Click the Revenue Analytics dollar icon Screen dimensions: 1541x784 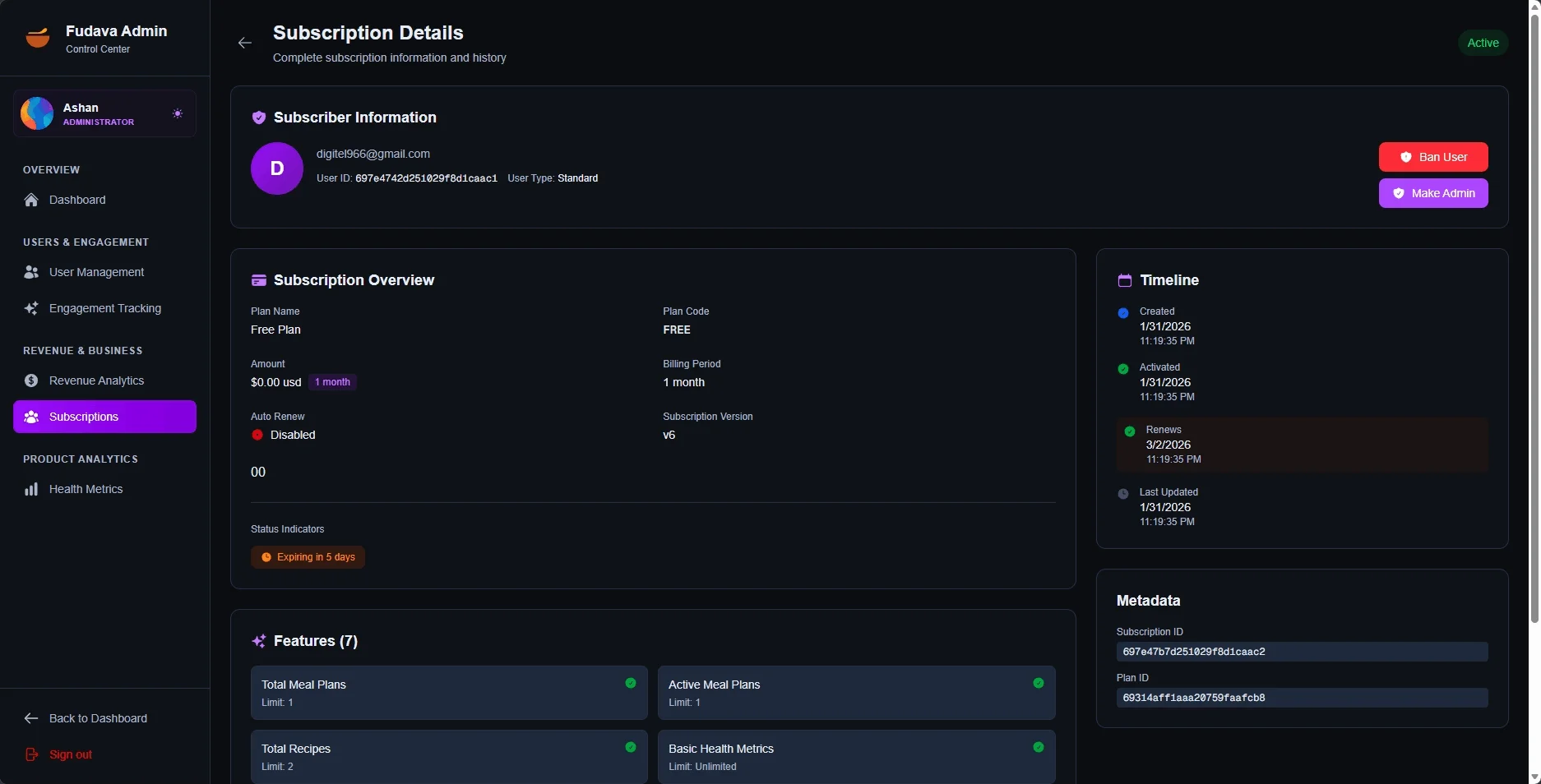pos(31,380)
